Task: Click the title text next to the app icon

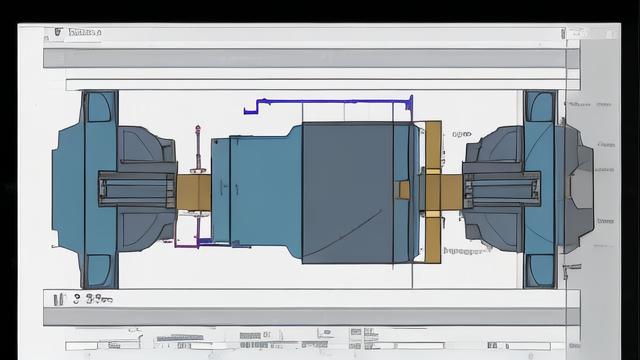Action: click(84, 32)
